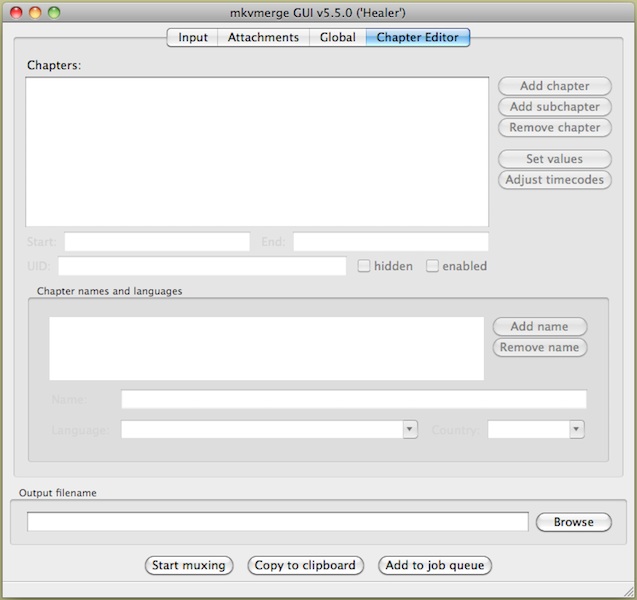Click Adjust timecodes button
This screenshot has width=637, height=600.
[x=554, y=180]
